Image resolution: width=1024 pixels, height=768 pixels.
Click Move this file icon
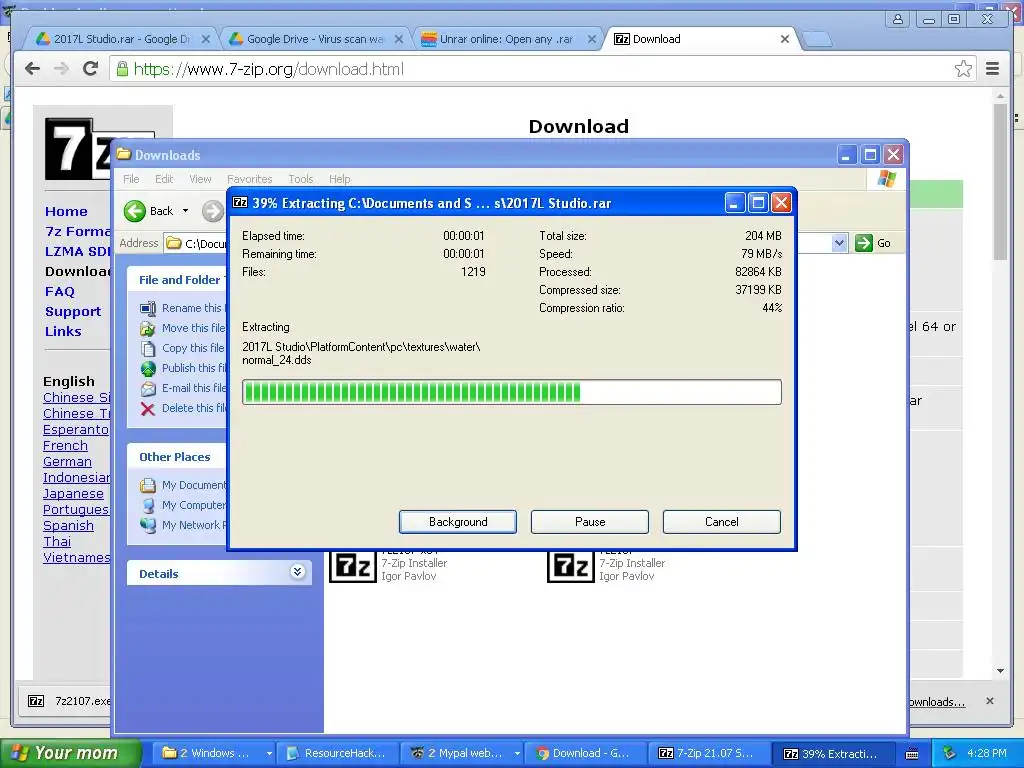point(148,328)
